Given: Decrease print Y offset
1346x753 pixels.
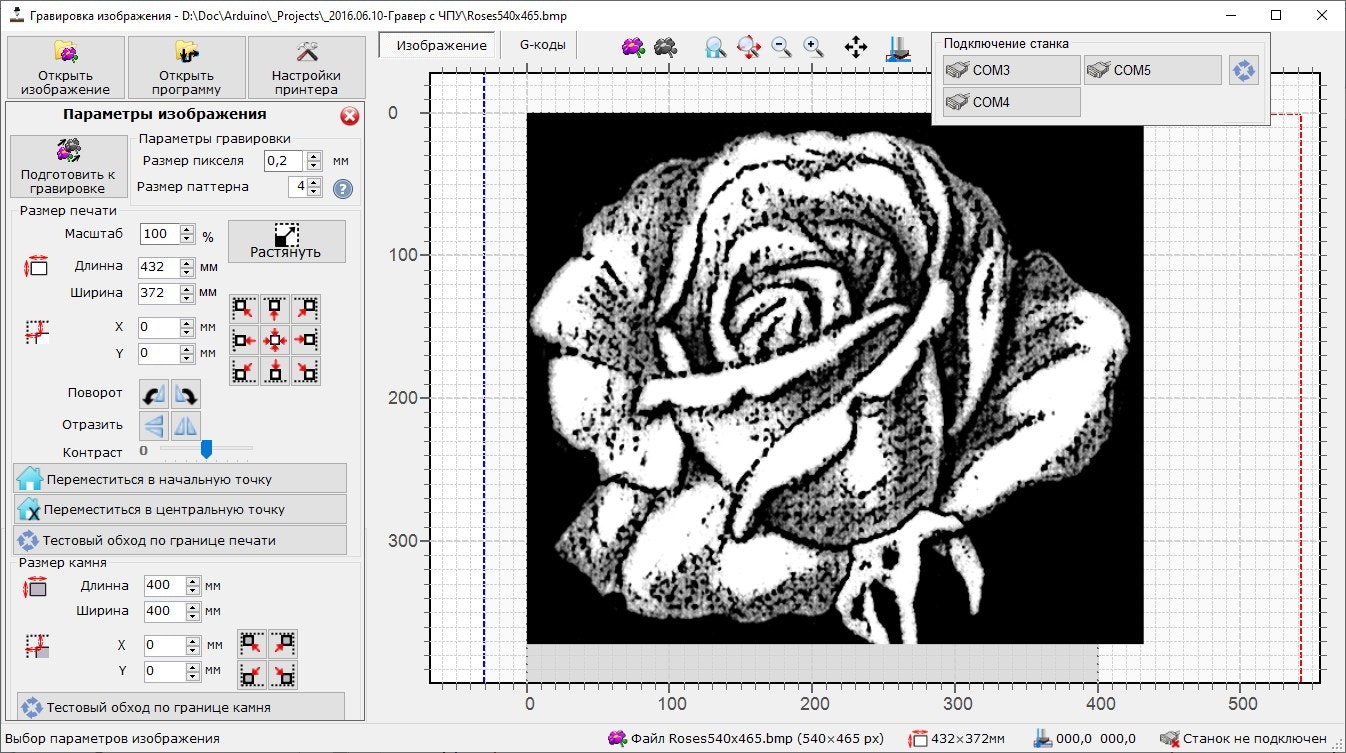Looking at the screenshot, I should point(187,358).
